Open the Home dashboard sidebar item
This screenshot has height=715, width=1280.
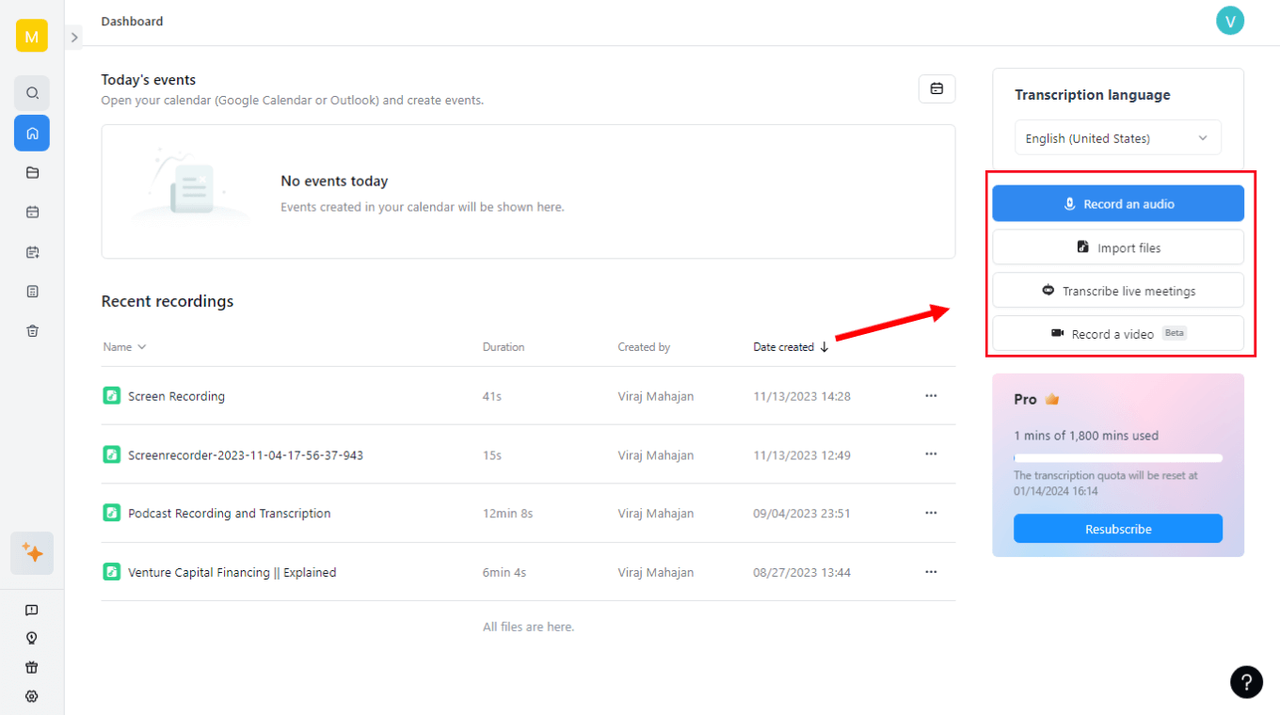(x=32, y=133)
